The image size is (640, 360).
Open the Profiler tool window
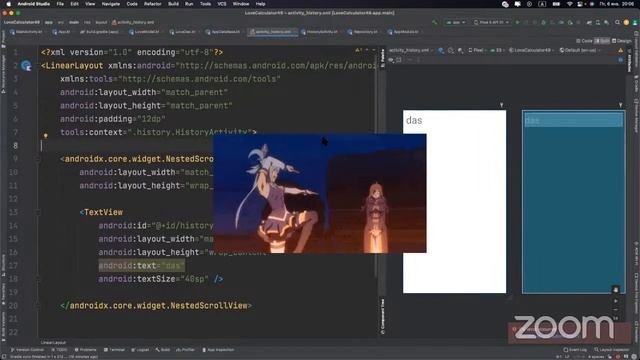(186, 350)
